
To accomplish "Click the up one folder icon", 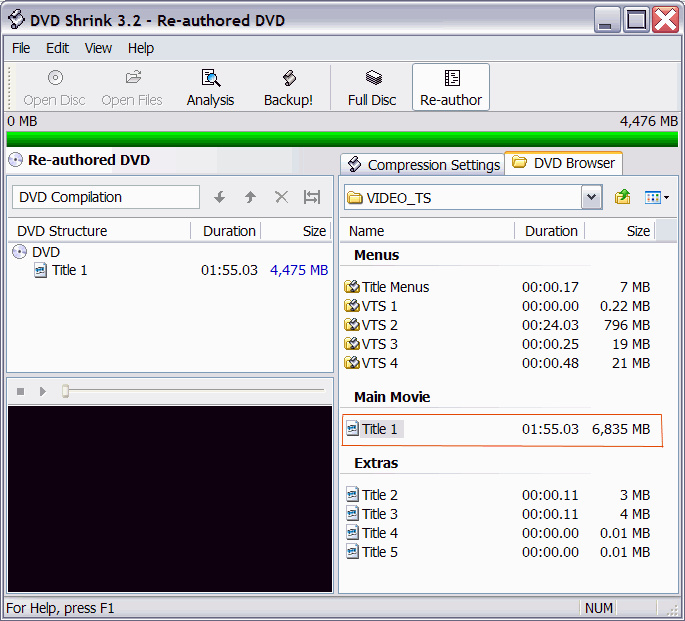I will click(623, 197).
